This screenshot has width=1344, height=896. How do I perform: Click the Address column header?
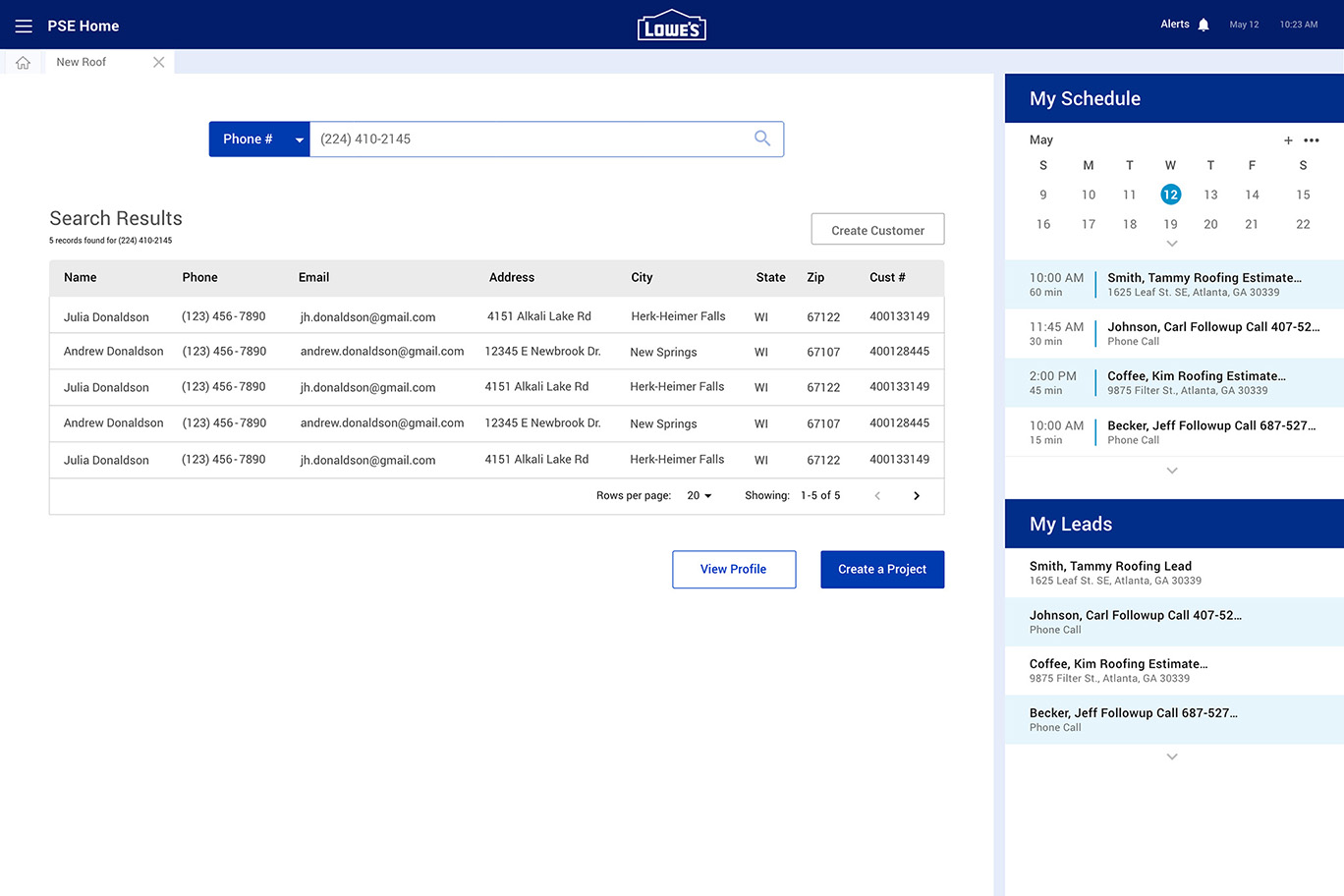point(512,278)
